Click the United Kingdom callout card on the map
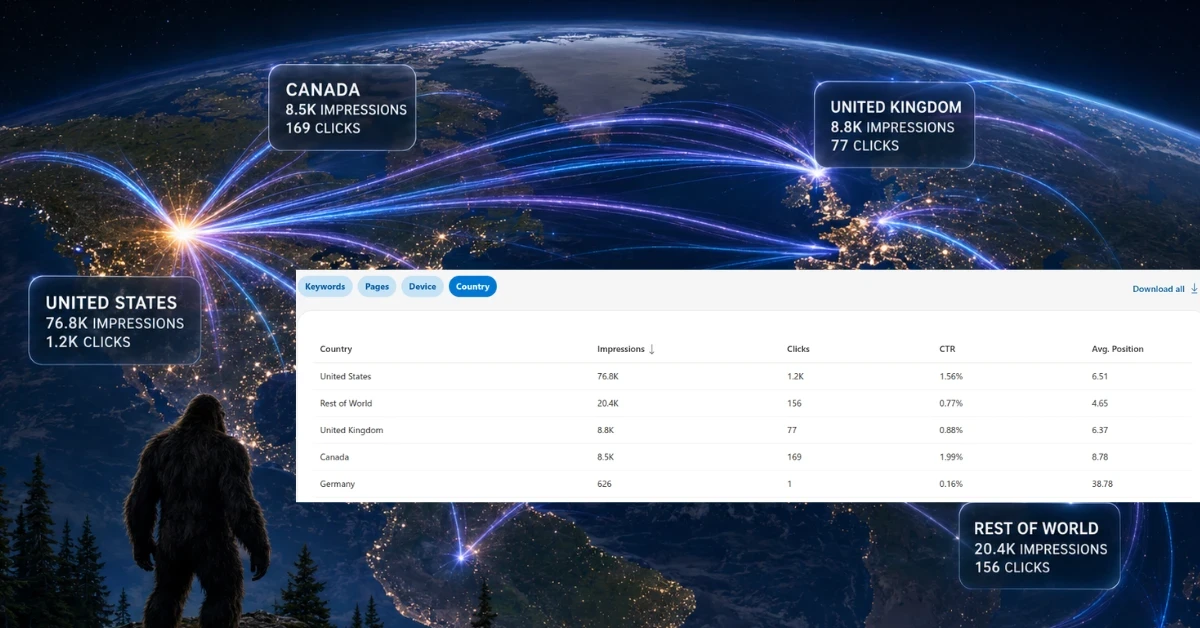Viewport: 1200px width, 628px height. coord(895,125)
